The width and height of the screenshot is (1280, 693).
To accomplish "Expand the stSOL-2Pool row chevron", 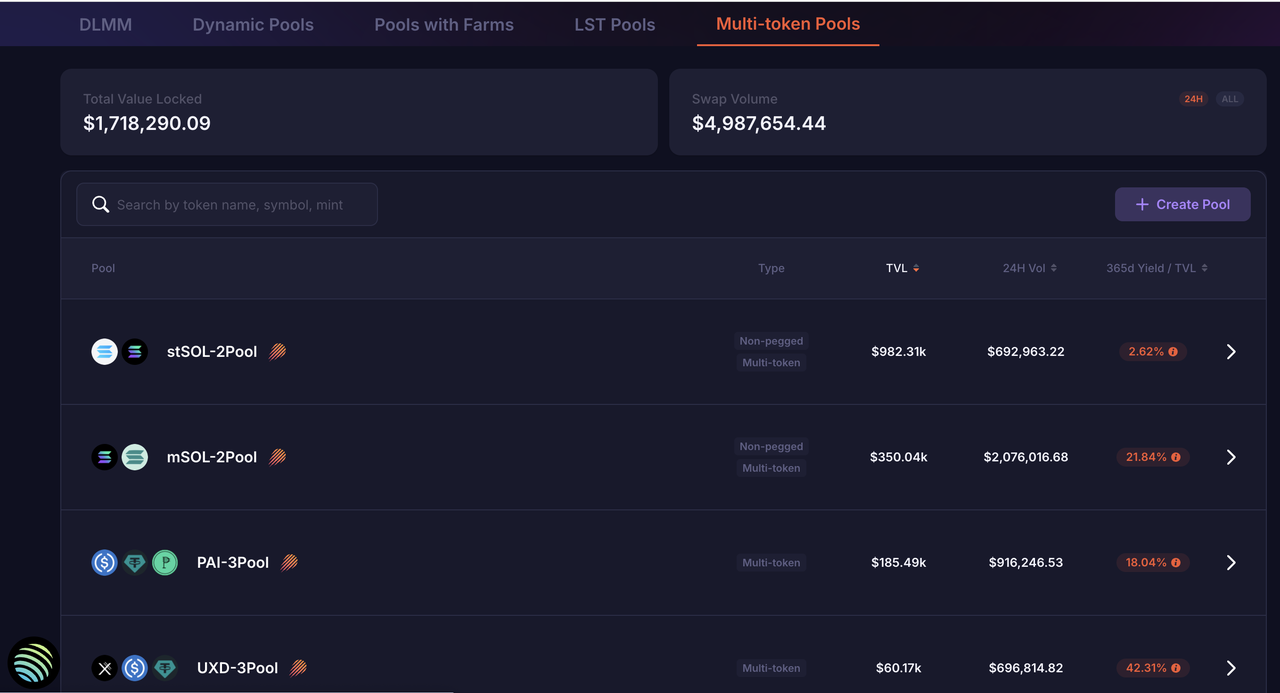I will coord(1231,352).
